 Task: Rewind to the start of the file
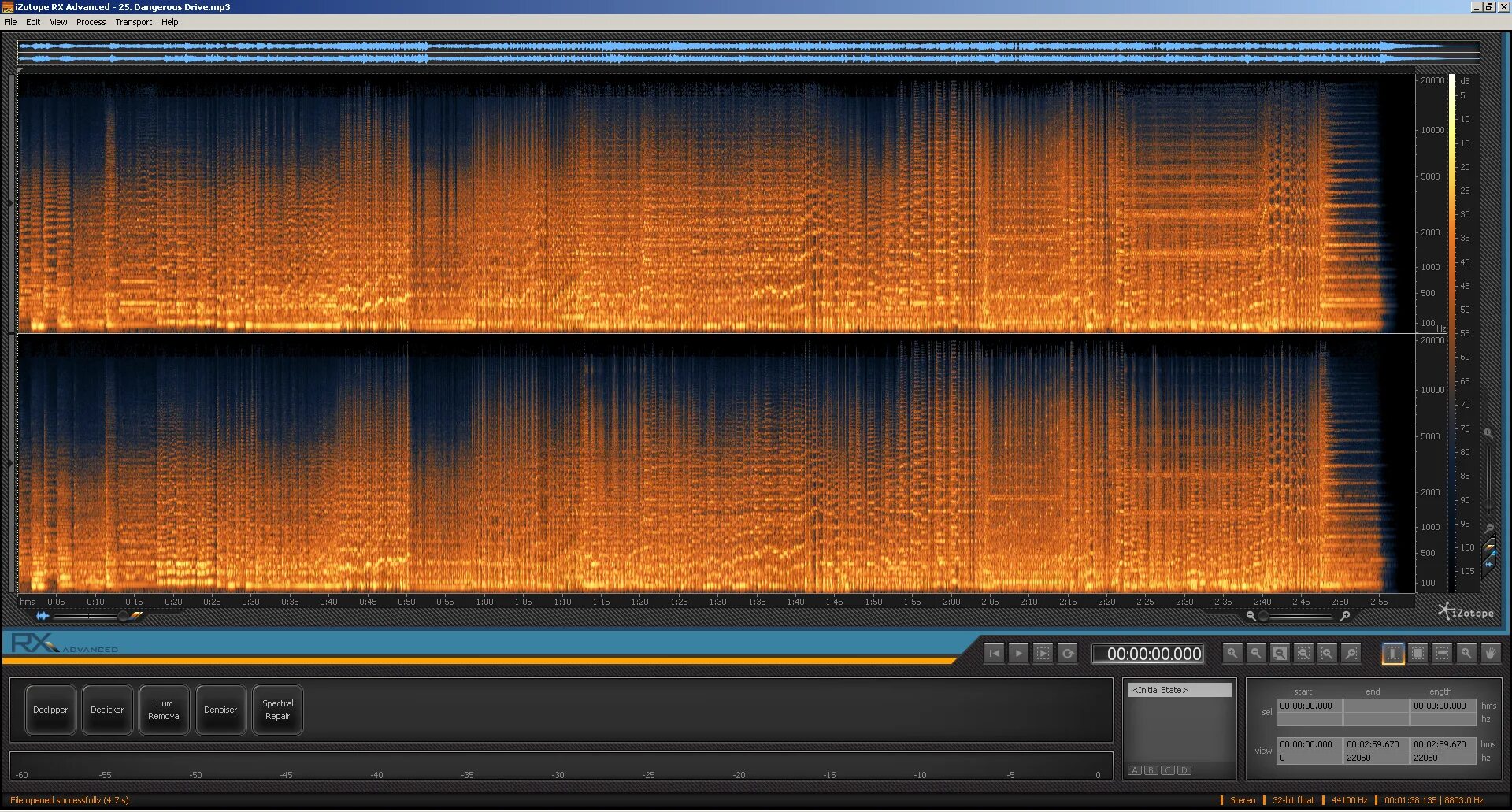pos(995,654)
